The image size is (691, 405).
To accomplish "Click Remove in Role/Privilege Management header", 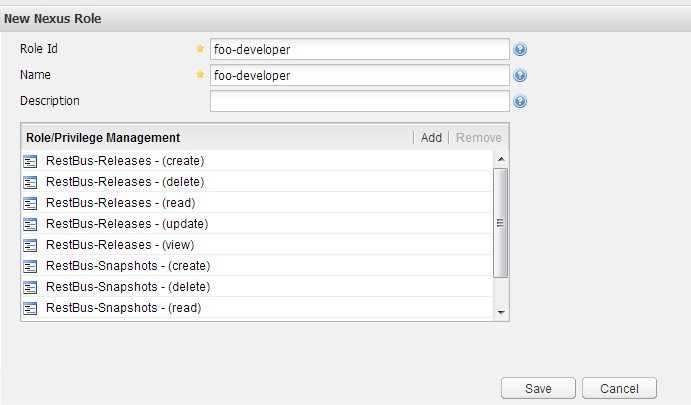I will (479, 138).
